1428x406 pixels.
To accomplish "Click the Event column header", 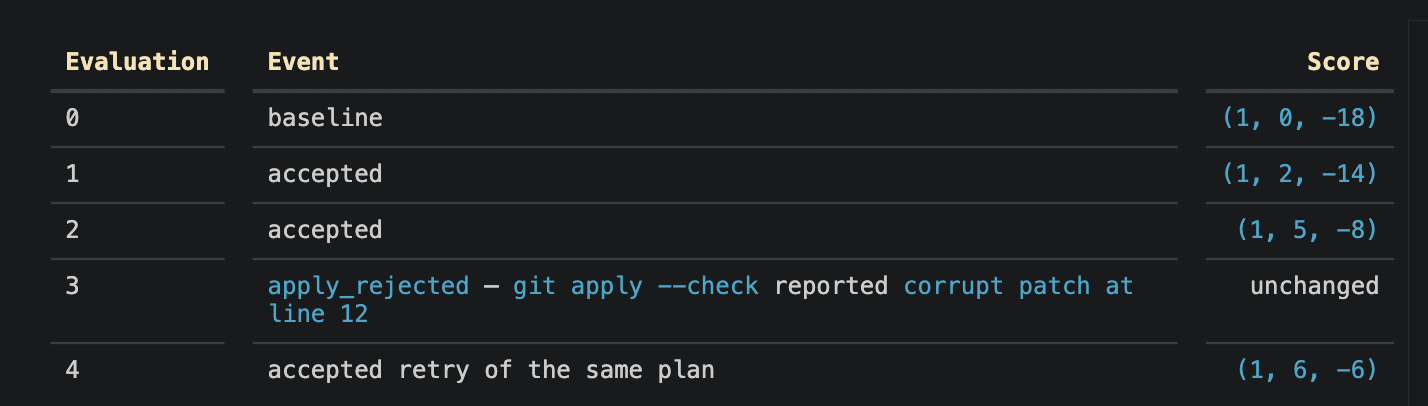I will [x=303, y=62].
